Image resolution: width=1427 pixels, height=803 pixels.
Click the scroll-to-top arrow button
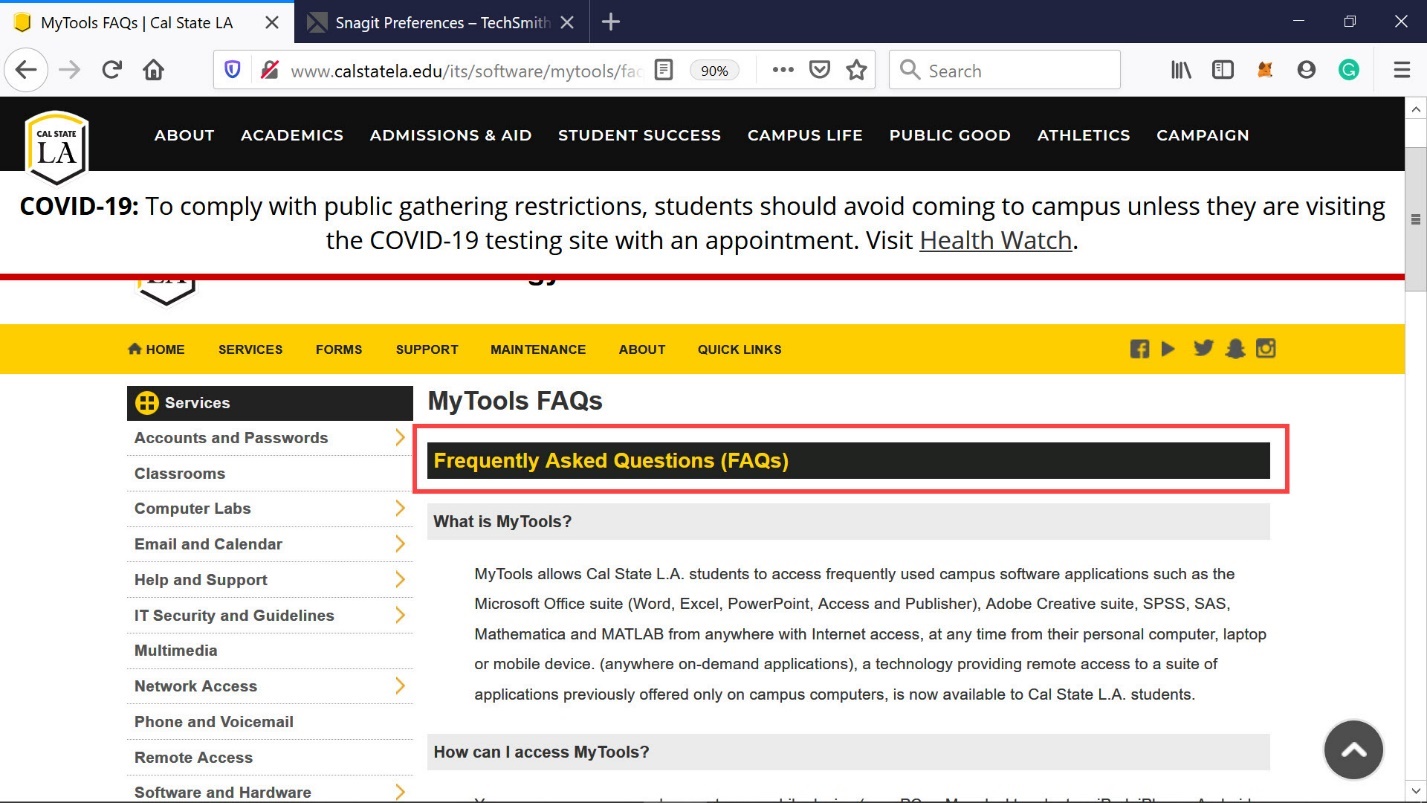click(1353, 749)
